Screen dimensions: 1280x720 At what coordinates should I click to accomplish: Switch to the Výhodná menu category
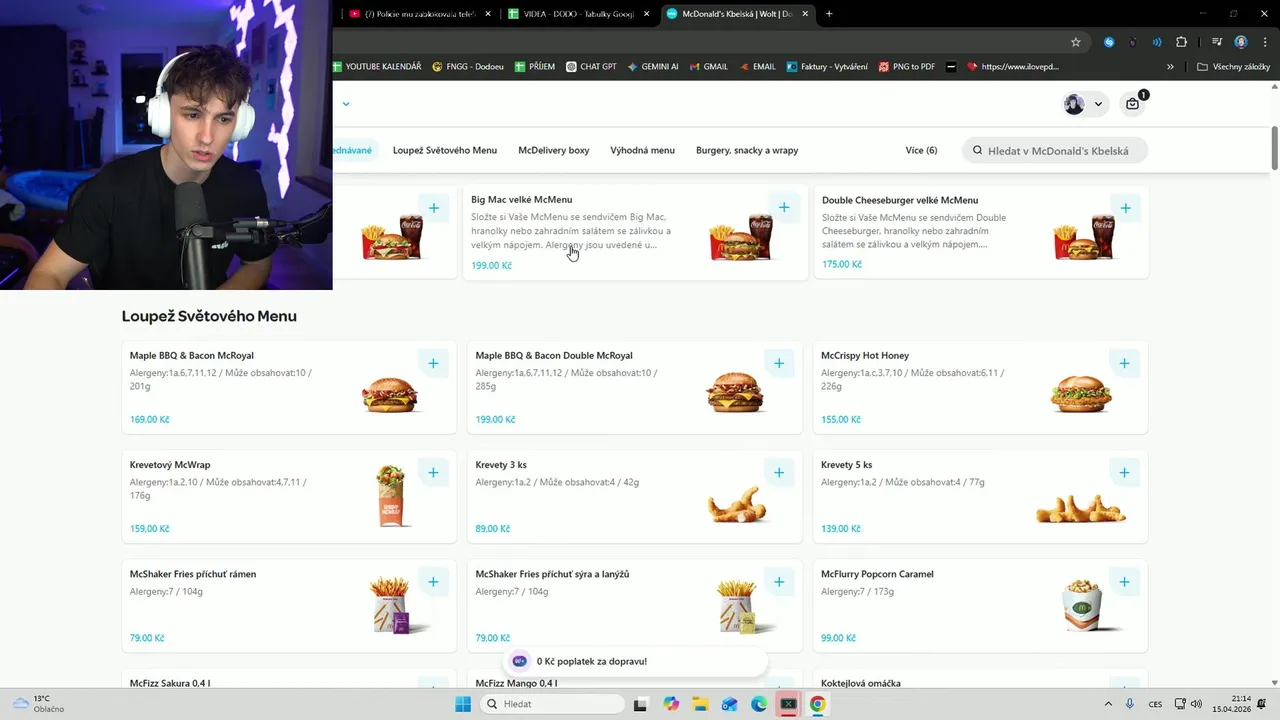tap(642, 150)
